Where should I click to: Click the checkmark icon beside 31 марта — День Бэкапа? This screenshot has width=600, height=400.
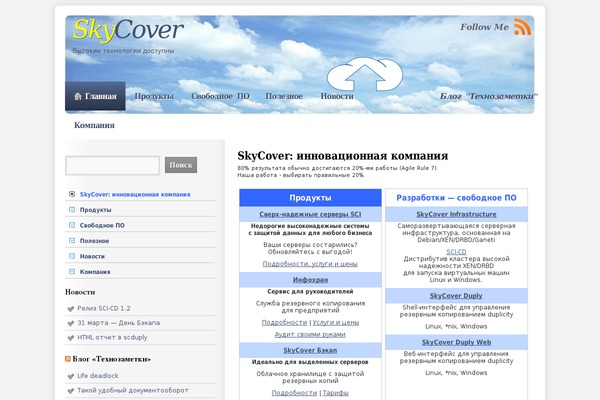coord(71,323)
